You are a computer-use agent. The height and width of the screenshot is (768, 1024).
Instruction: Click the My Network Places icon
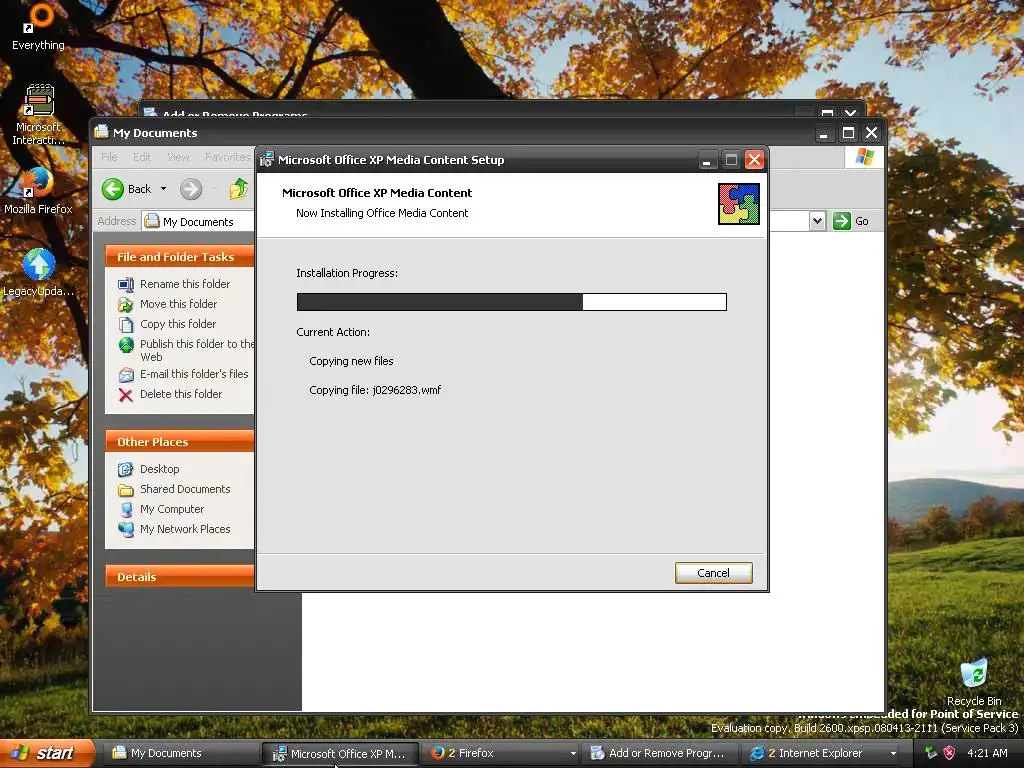[x=126, y=530]
